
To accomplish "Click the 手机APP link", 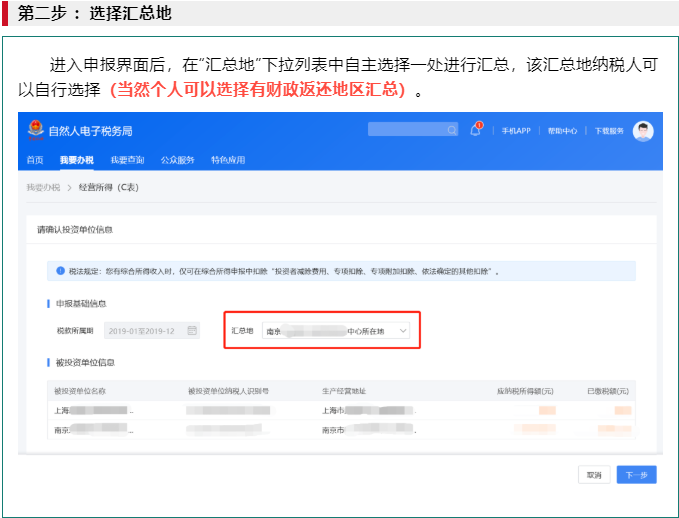I will [516, 131].
